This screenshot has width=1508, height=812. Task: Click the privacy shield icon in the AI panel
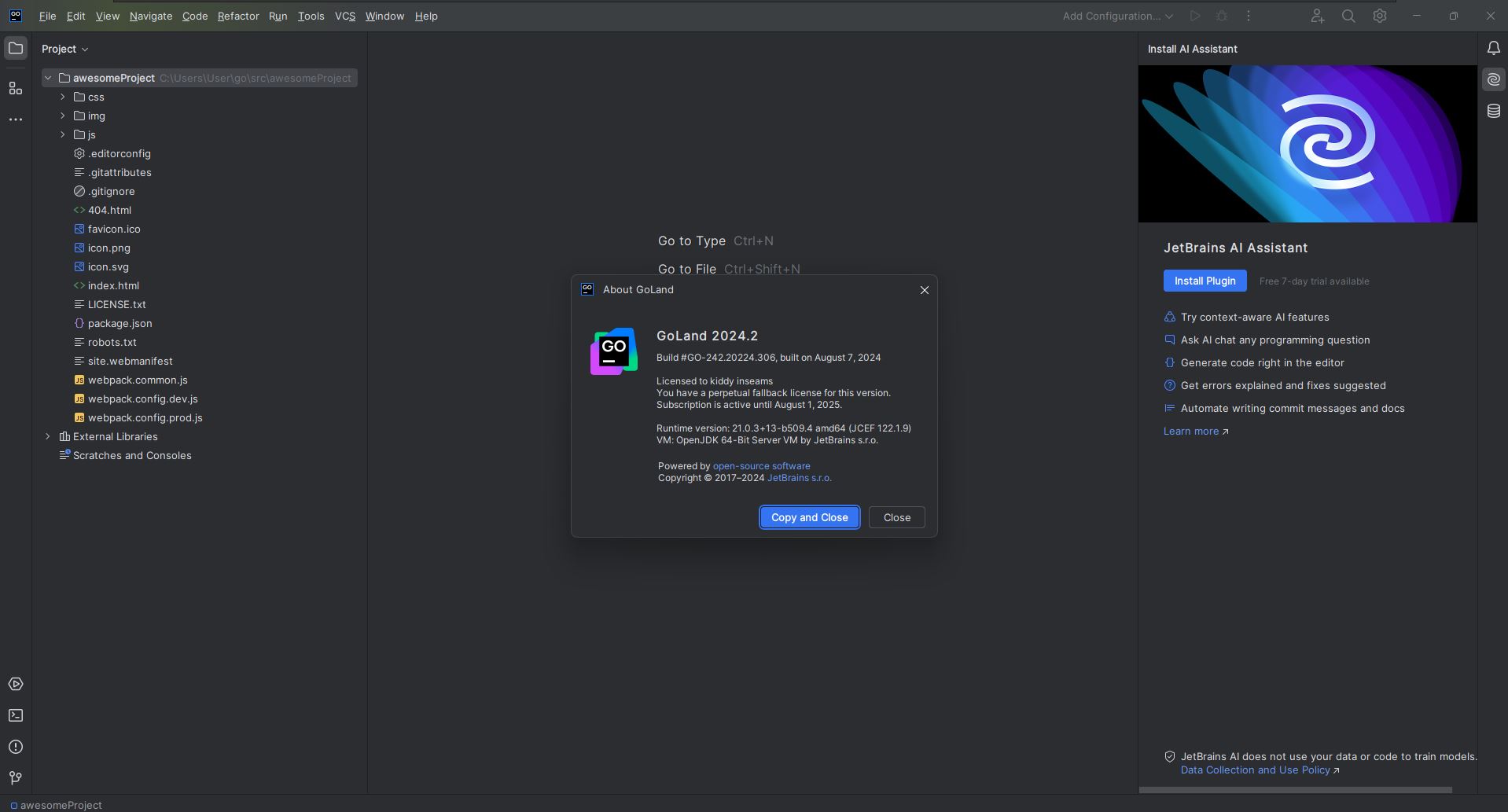pyautogui.click(x=1170, y=757)
